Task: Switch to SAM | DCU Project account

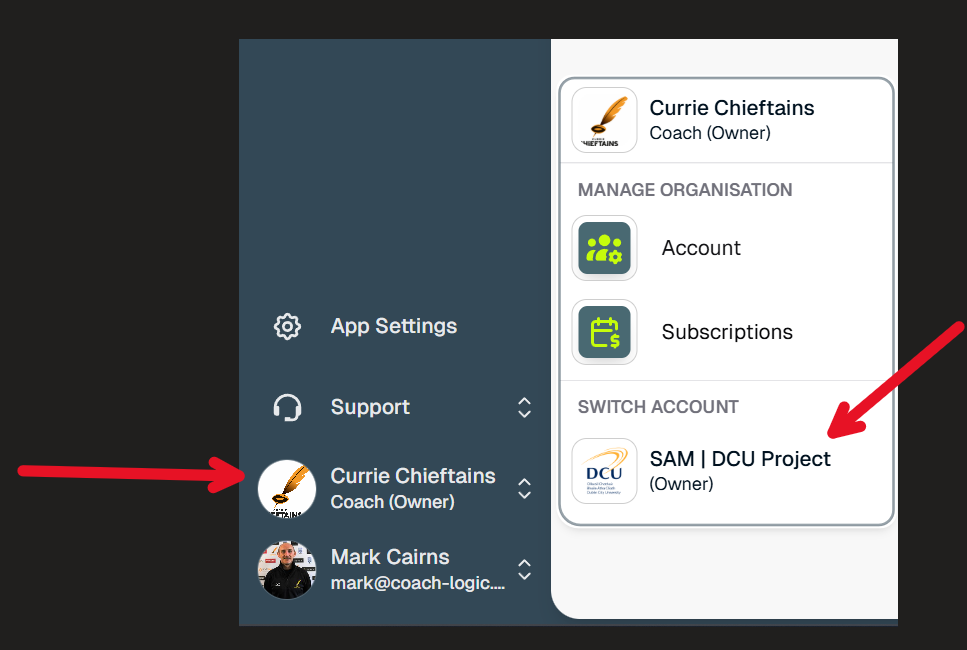Action: (726, 471)
